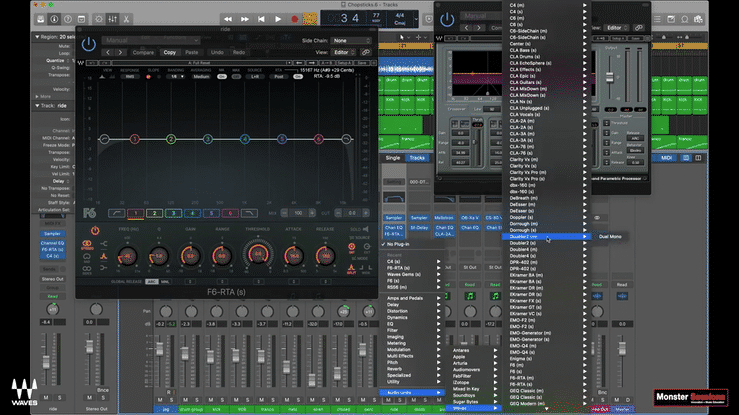This screenshot has height=415, width=739.
Task: Select EQ band 1 node on graph
Action: coord(134,139)
